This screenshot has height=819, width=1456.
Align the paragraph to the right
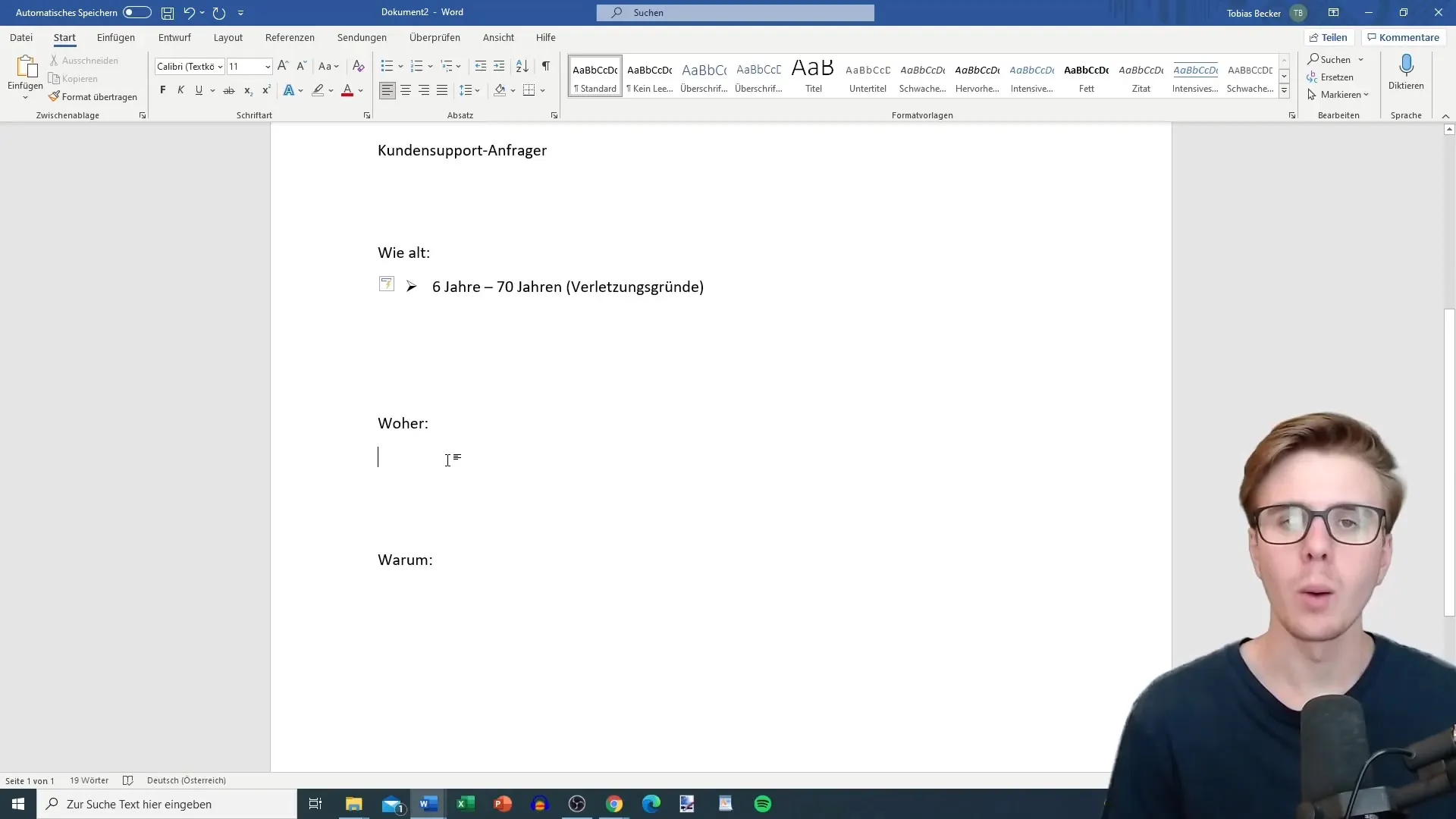point(424,90)
